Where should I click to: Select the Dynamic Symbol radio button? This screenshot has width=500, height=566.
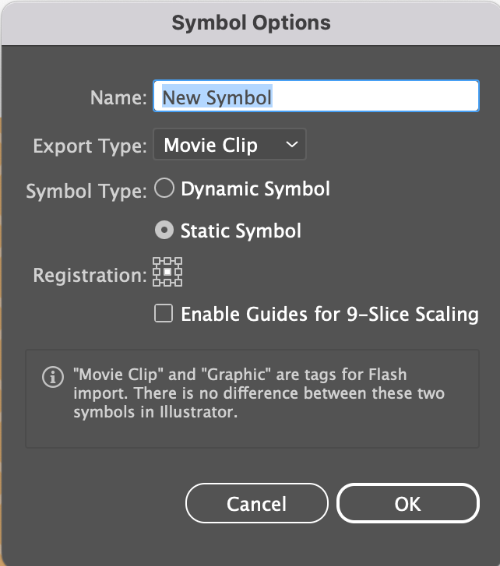pyautogui.click(x=164, y=188)
